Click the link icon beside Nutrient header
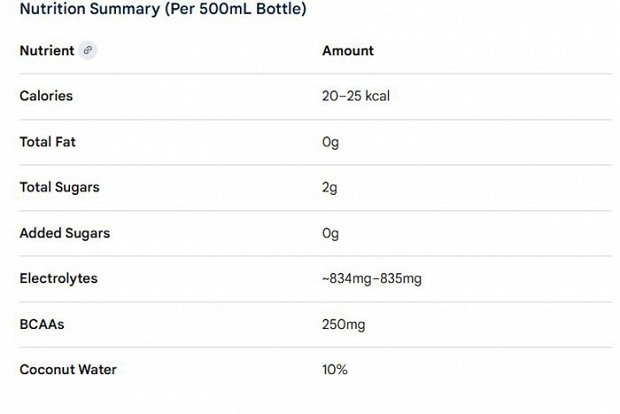The height and width of the screenshot is (414, 620). coord(88,50)
